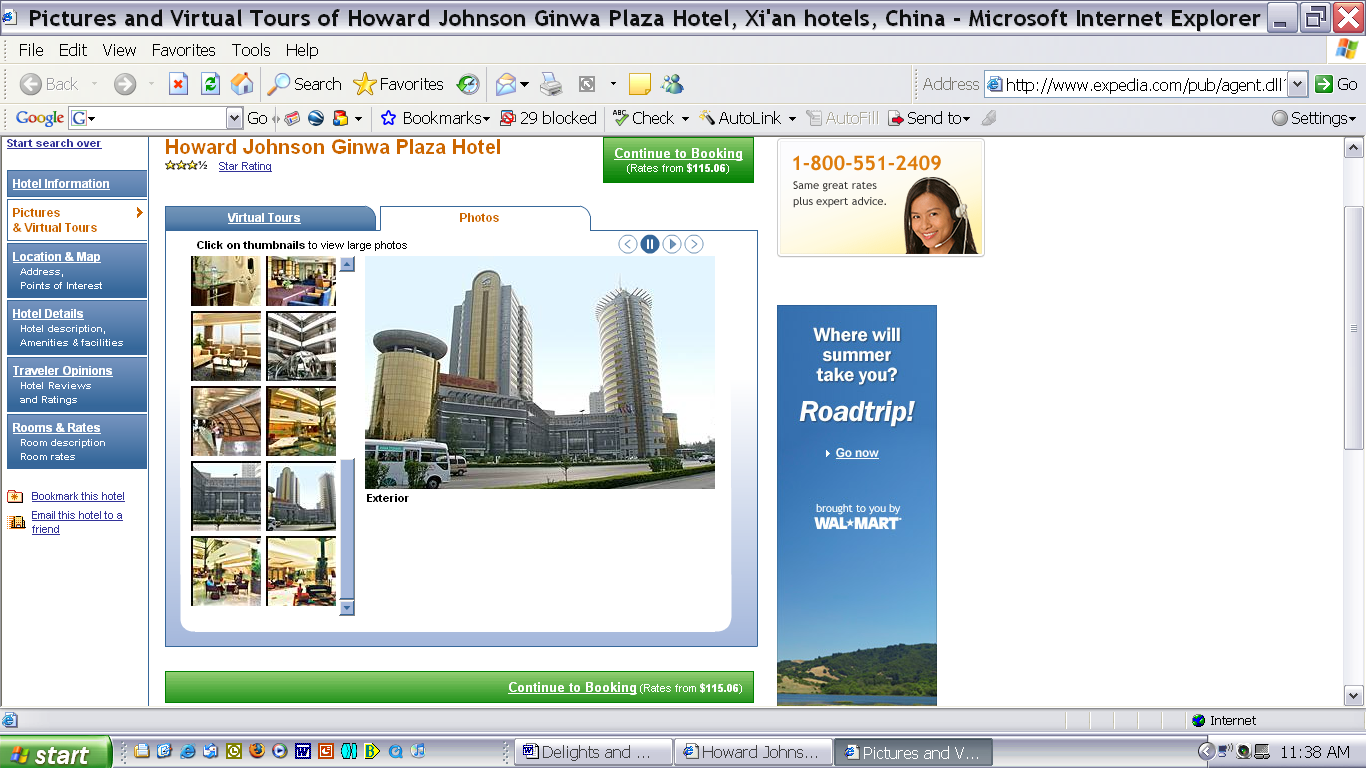This screenshot has height=768, width=1366.
Task: Open the Favorites menu
Action: pos(184,50)
